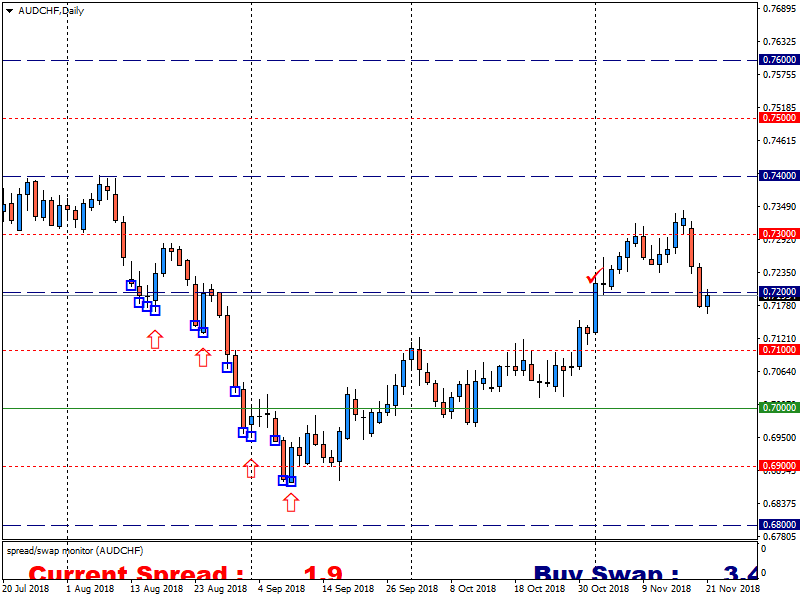Click the red 0.75000 price level label
Image resolution: width=800 pixels, height=600 pixels.
[x=779, y=118]
